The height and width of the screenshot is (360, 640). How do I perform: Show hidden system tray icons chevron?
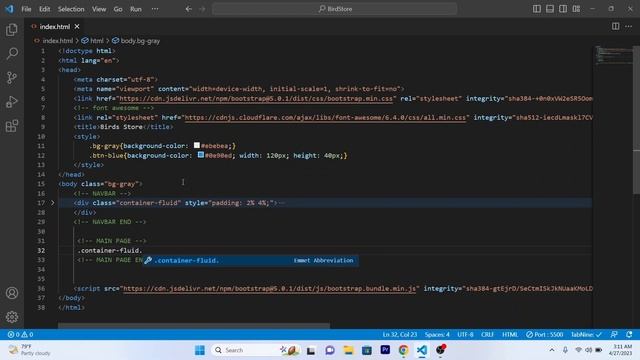552,350
